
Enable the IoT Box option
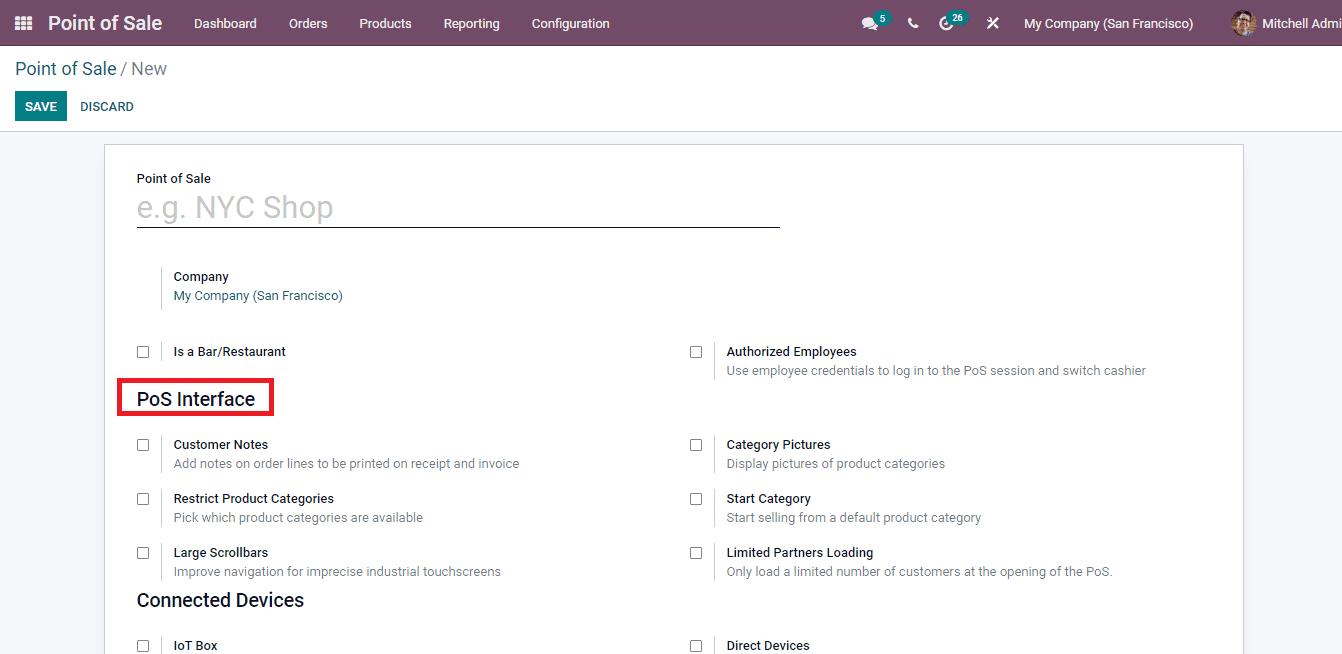[143, 645]
